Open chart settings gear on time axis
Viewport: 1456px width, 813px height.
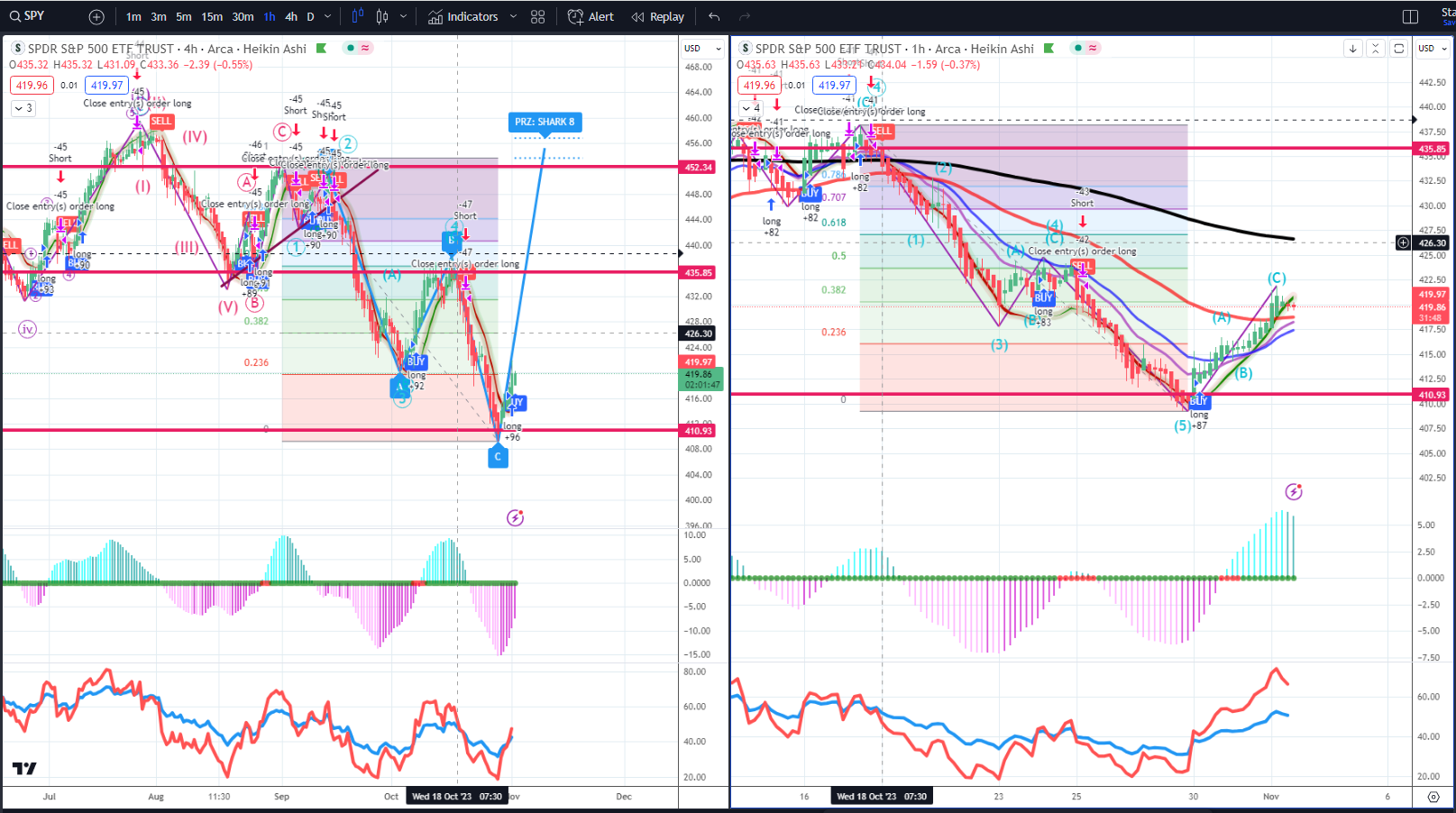[1433, 797]
